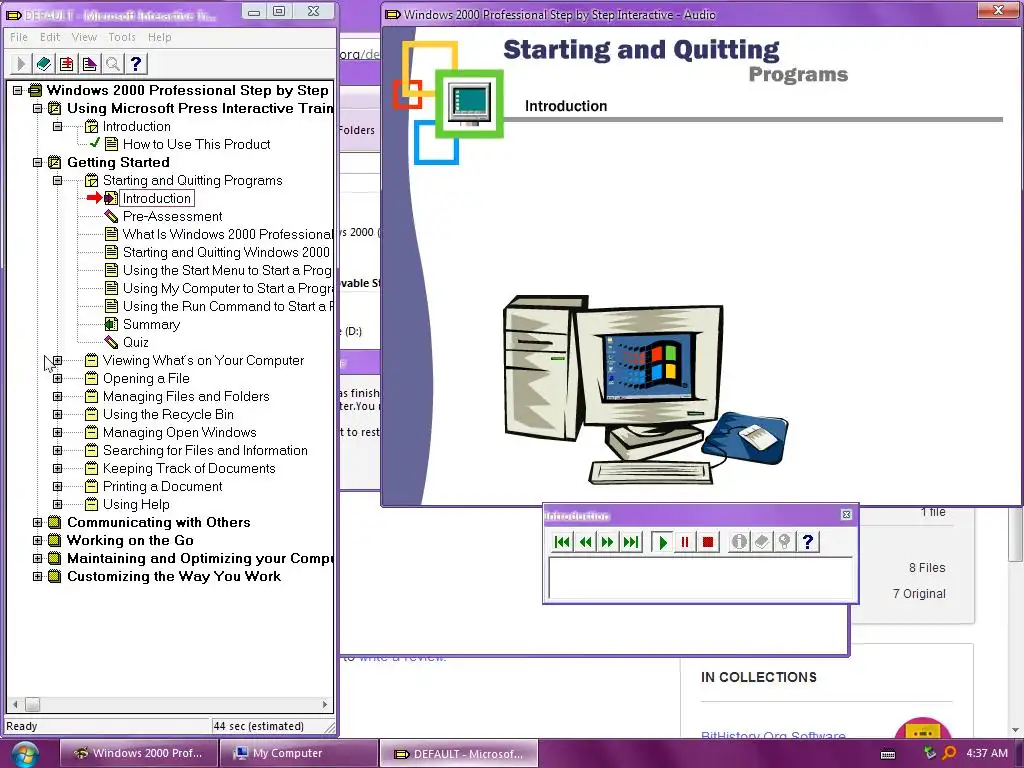Screen dimensions: 1024x768
Task: Click the purple triangle page toolbar icon
Action: click(89, 63)
